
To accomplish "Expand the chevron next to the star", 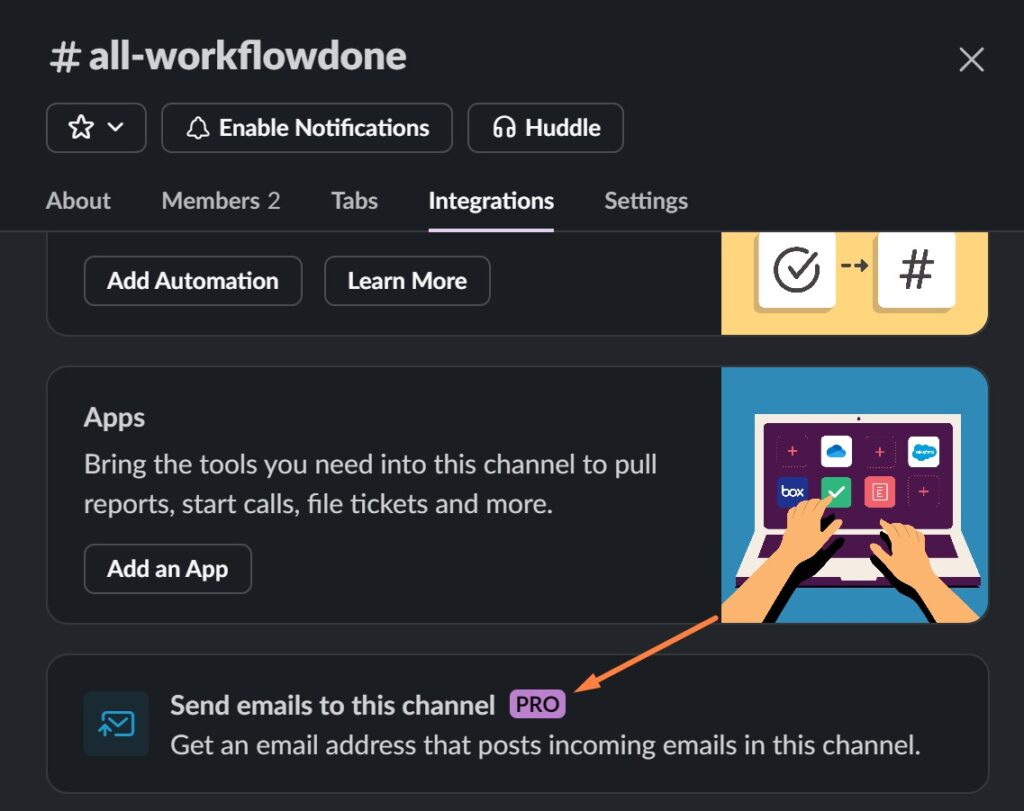I will 115,128.
